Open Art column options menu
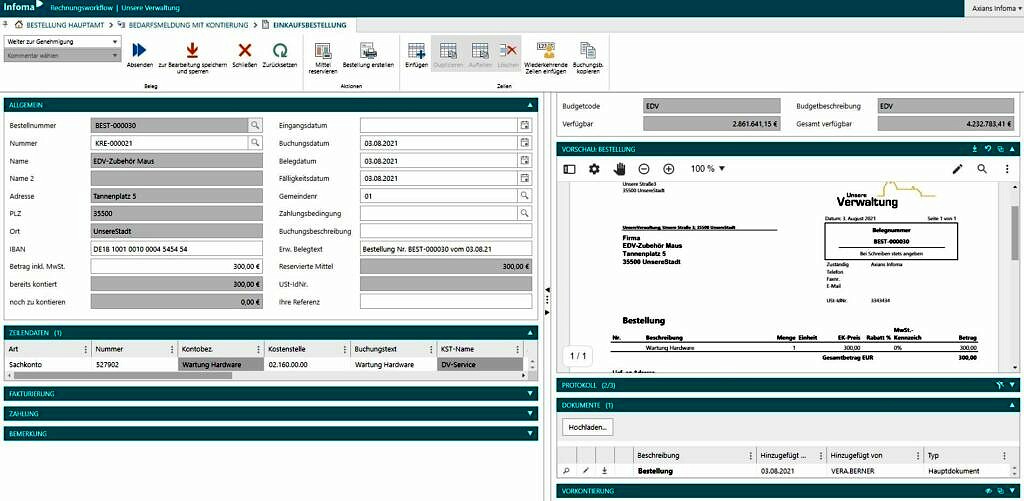 click(x=86, y=349)
